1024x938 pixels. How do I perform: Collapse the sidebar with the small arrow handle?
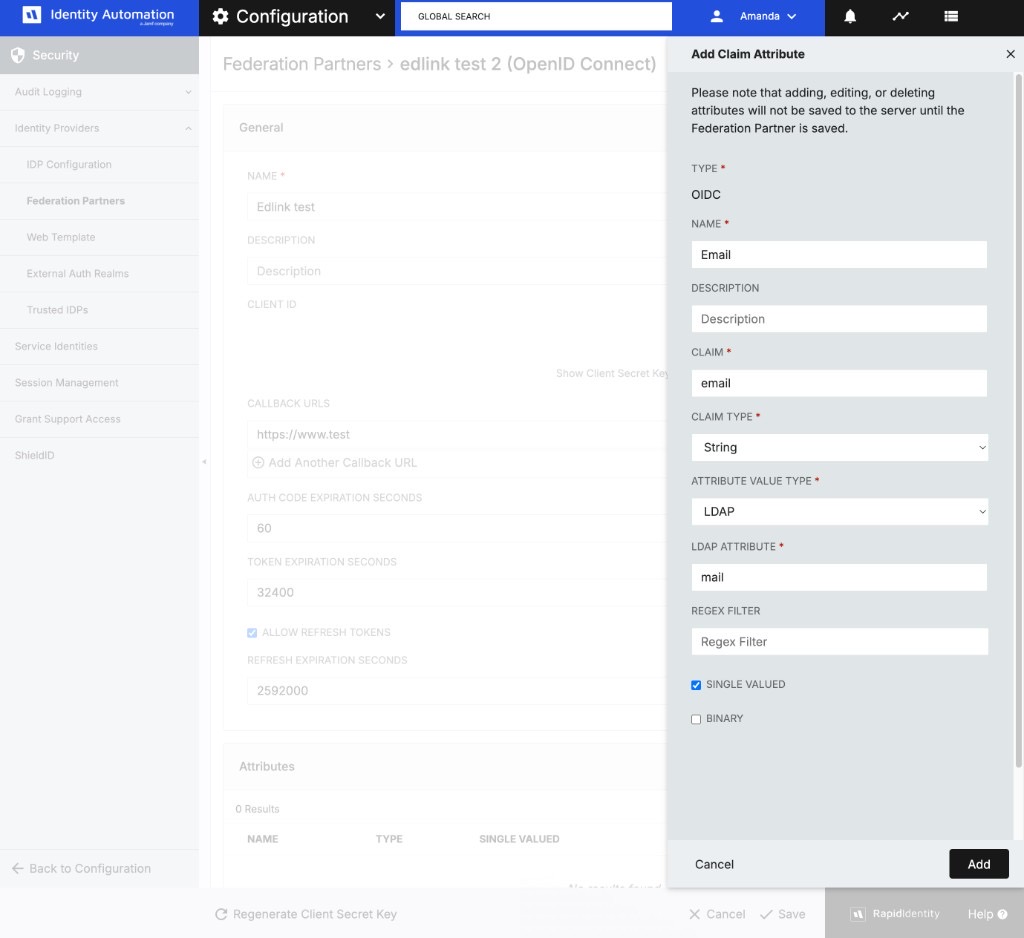[x=204, y=462]
